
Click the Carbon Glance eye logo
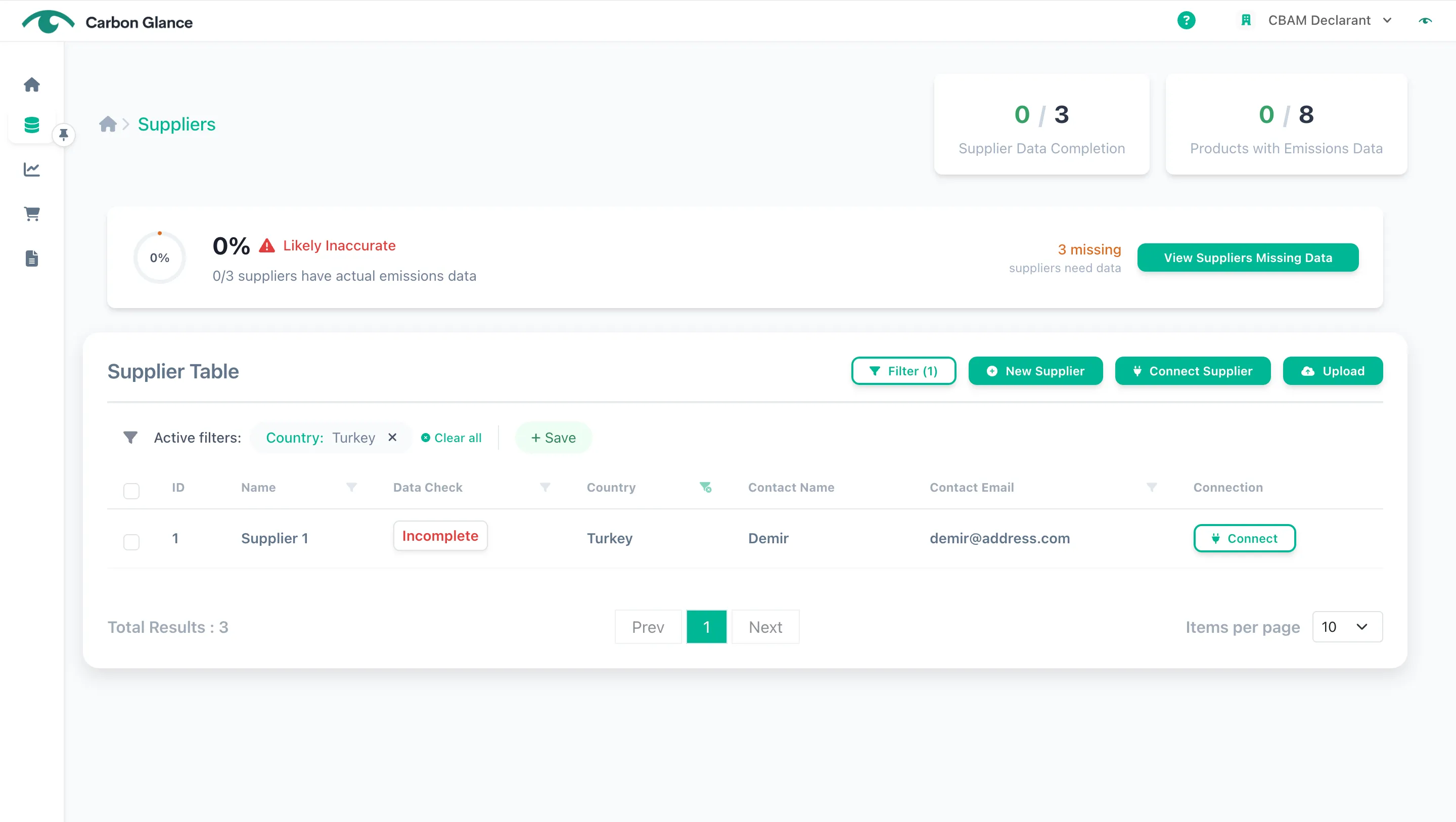click(x=48, y=22)
